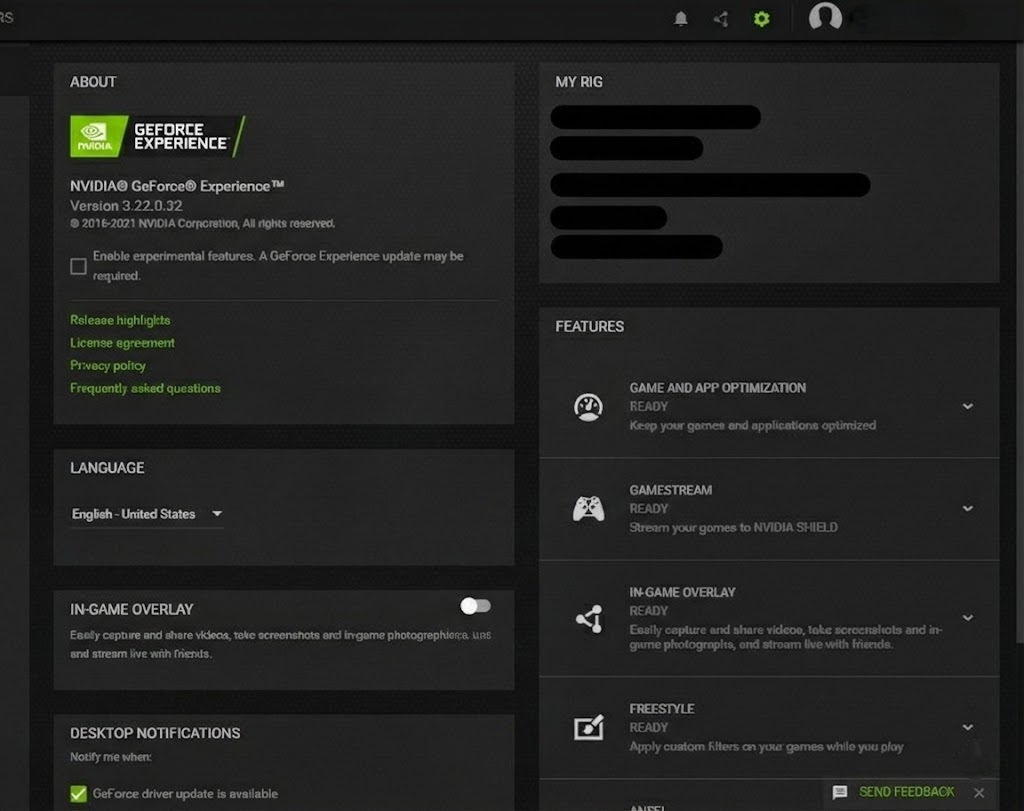
Task: Click the GeForce Experience NVIDIA logo
Action: coord(157,136)
